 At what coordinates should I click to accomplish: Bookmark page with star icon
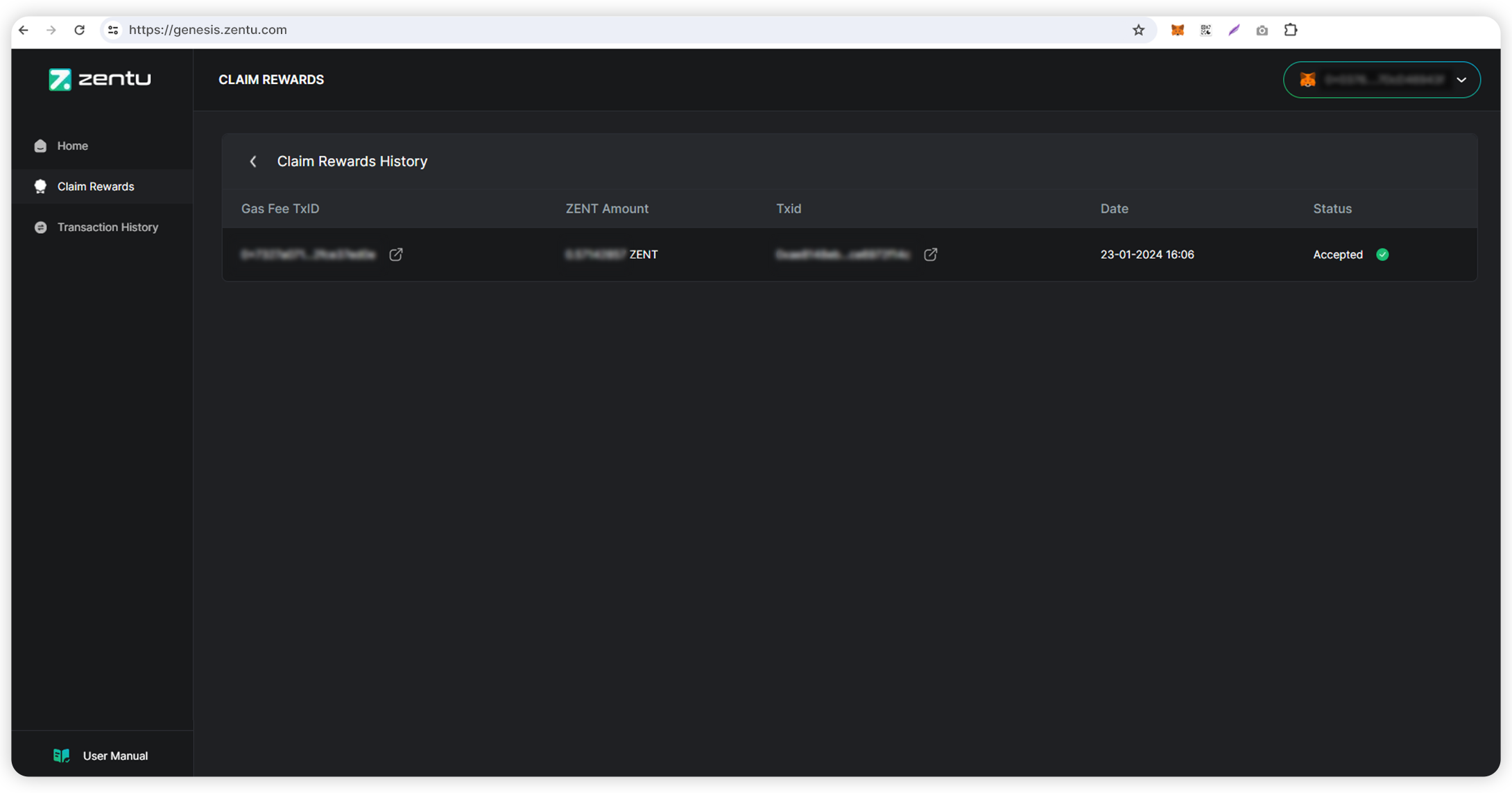[x=1138, y=30]
